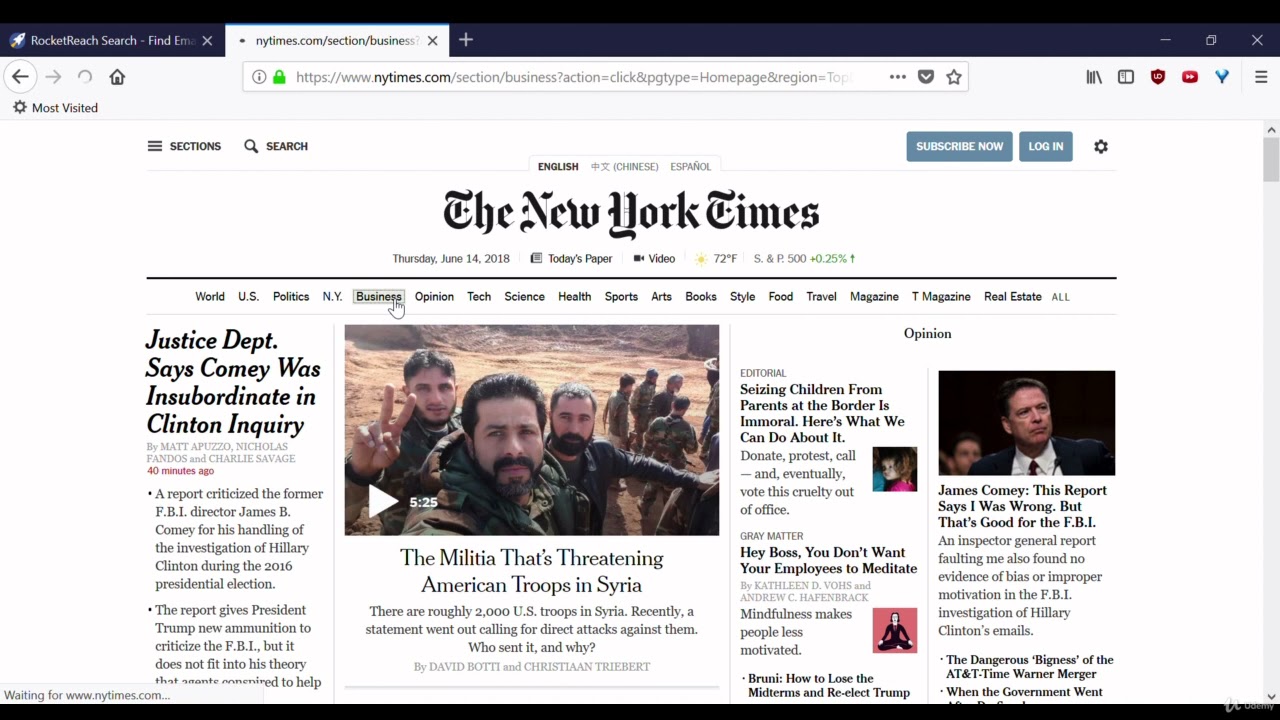Read Seizing Children From Parents editorial
This screenshot has height=720, width=1280.
pos(822,413)
